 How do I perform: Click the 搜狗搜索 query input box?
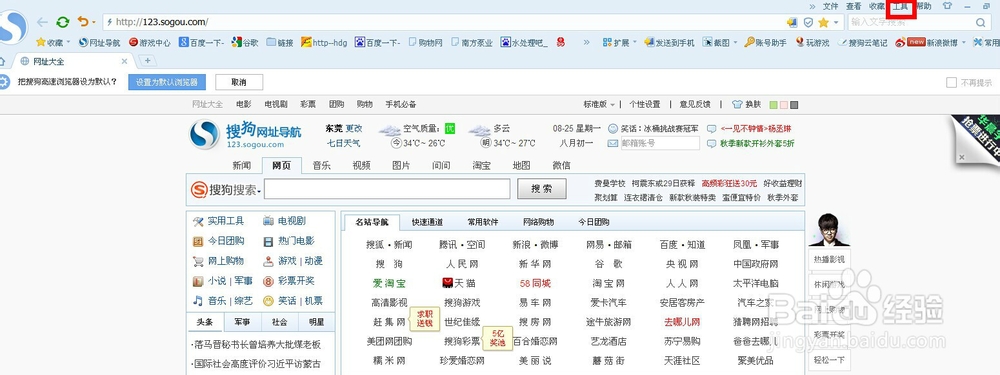pyautogui.click(x=387, y=189)
